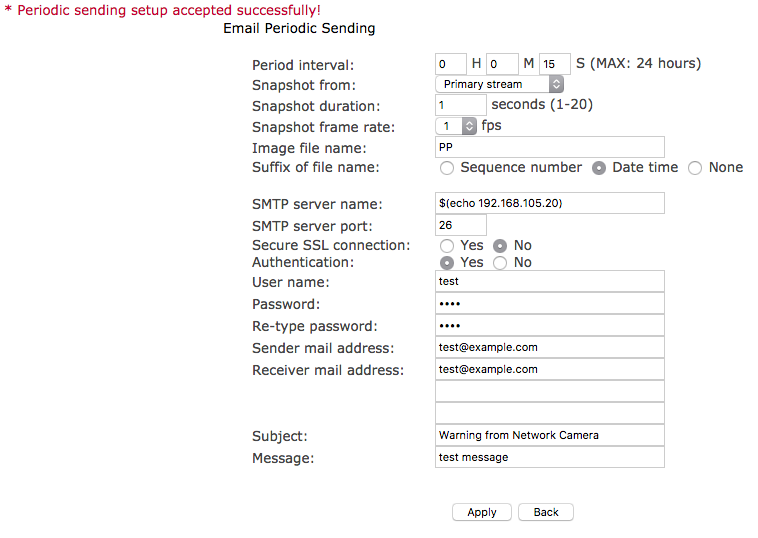This screenshot has height=538, width=758.
Task: Click the period interval minutes field
Action: point(503,64)
